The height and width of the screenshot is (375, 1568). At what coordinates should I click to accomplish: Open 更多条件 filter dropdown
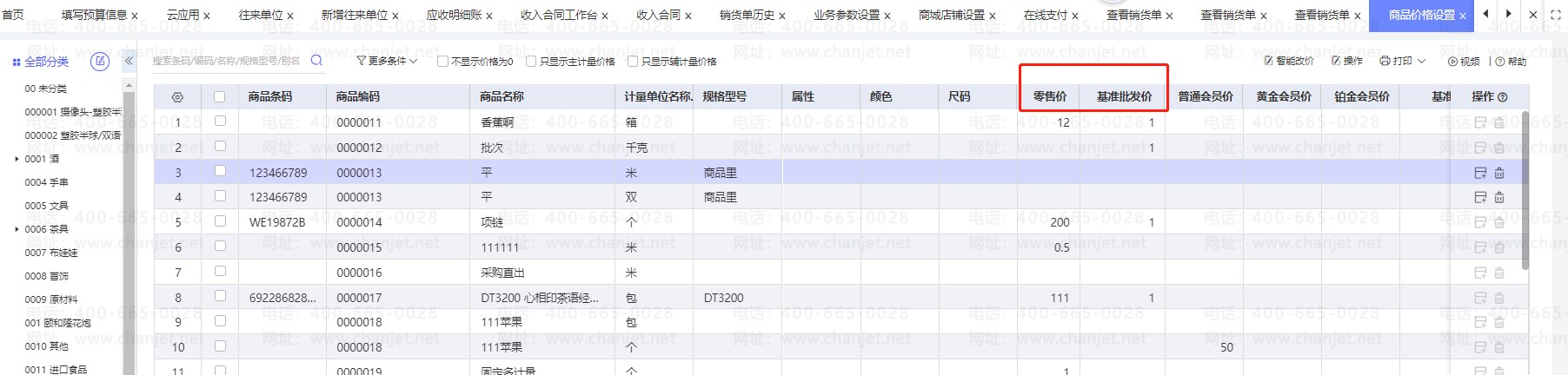(x=387, y=61)
